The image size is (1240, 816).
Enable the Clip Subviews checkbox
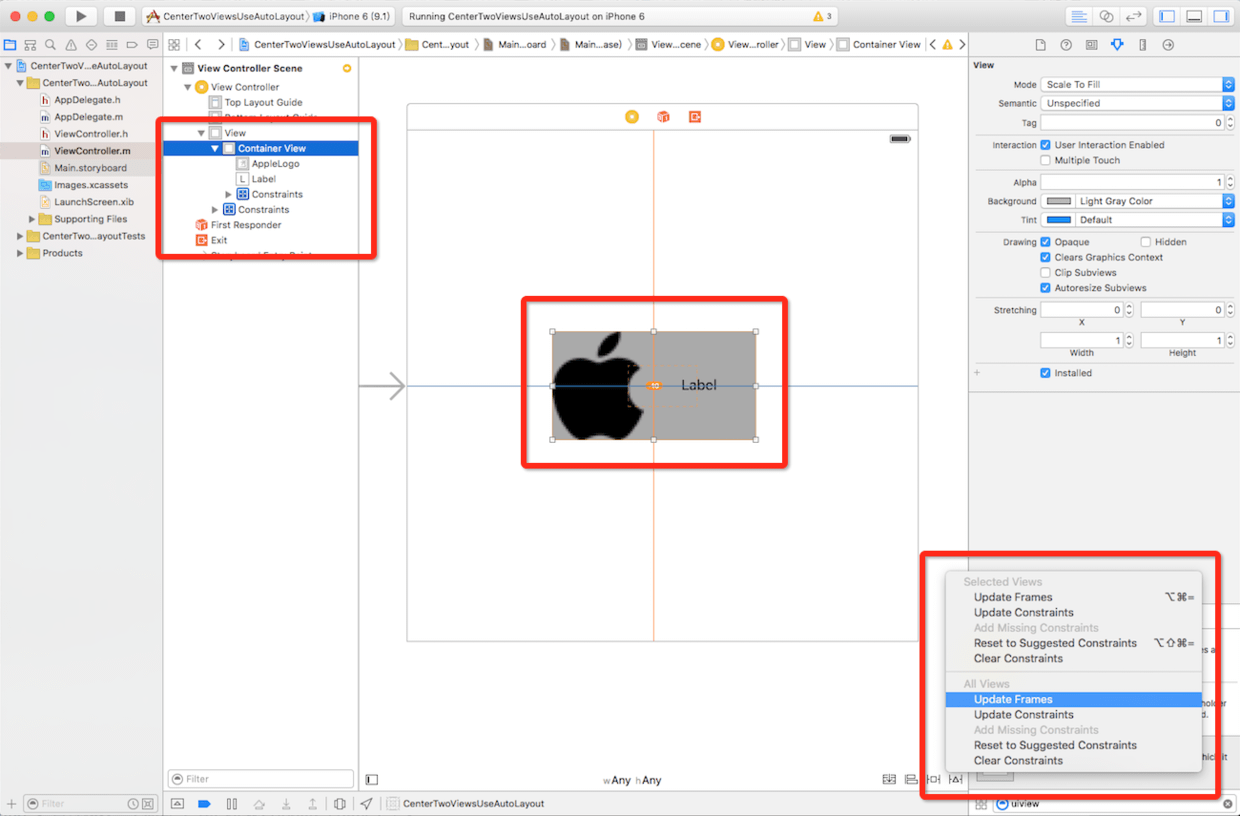[x=1046, y=272]
